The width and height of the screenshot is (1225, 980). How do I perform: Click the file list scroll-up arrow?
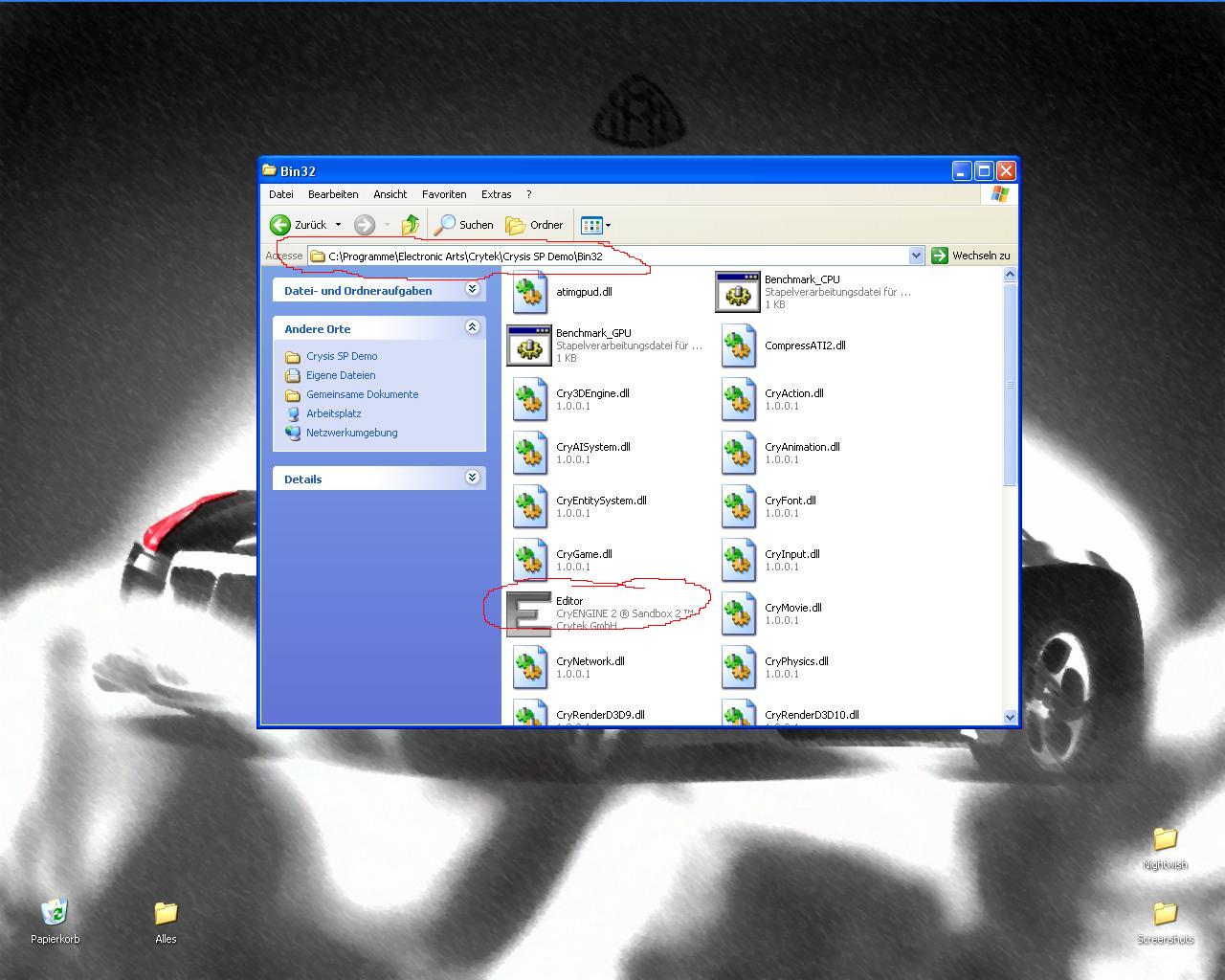1010,275
